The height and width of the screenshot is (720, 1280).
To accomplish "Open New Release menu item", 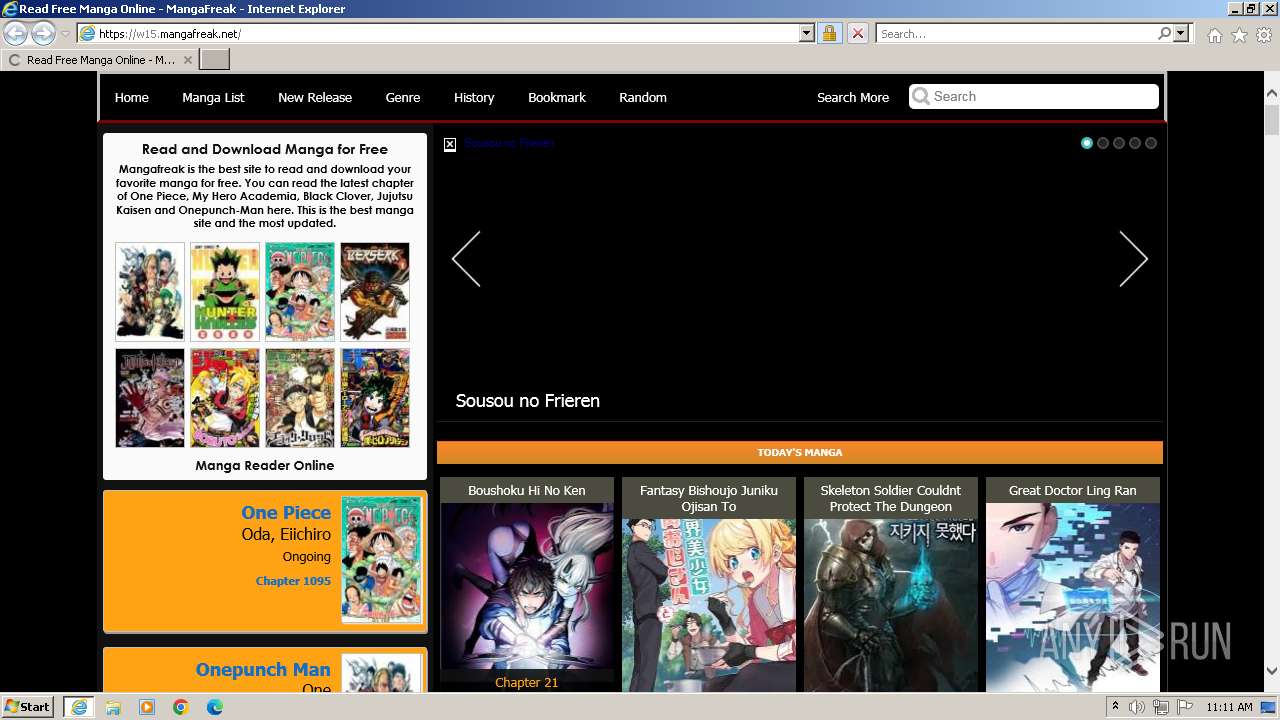I will (315, 97).
